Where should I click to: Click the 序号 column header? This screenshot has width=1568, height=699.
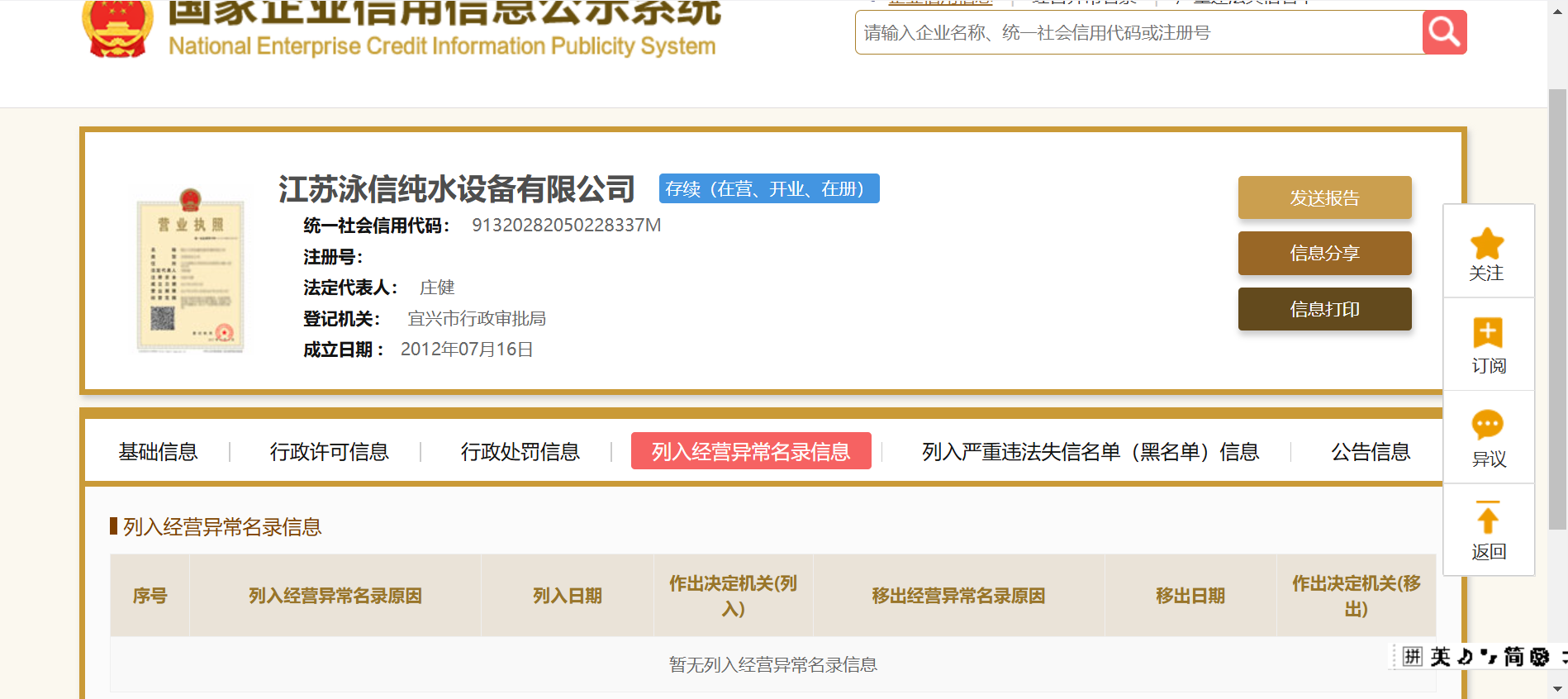150,596
